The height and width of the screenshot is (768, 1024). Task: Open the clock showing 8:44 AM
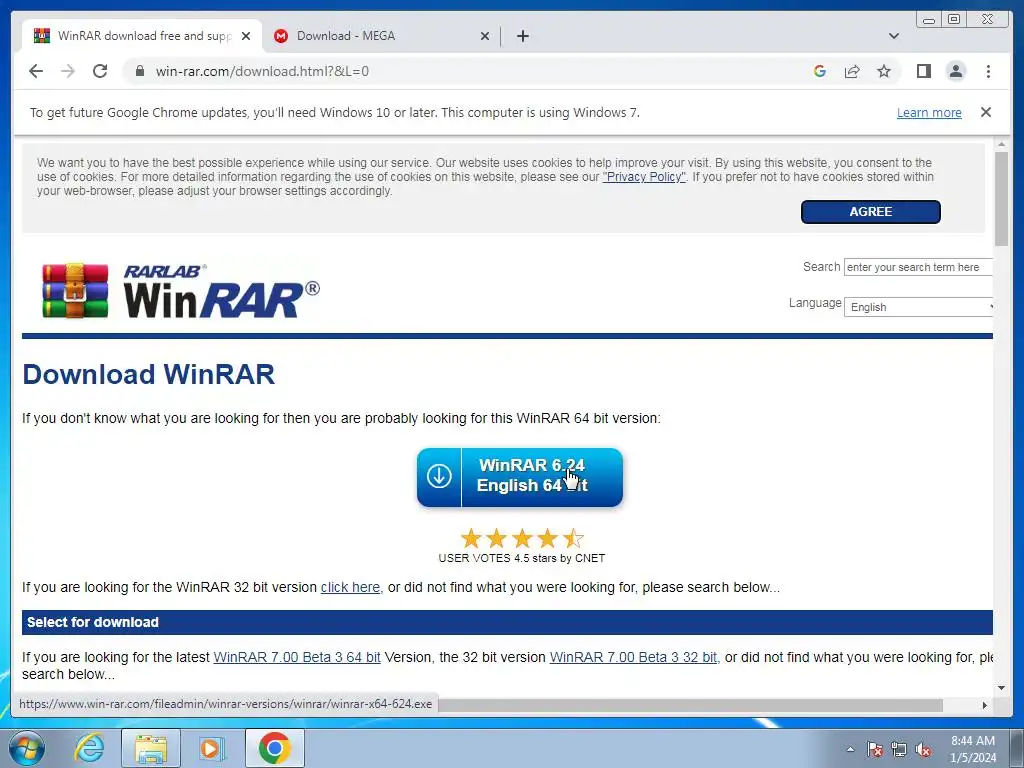973,749
